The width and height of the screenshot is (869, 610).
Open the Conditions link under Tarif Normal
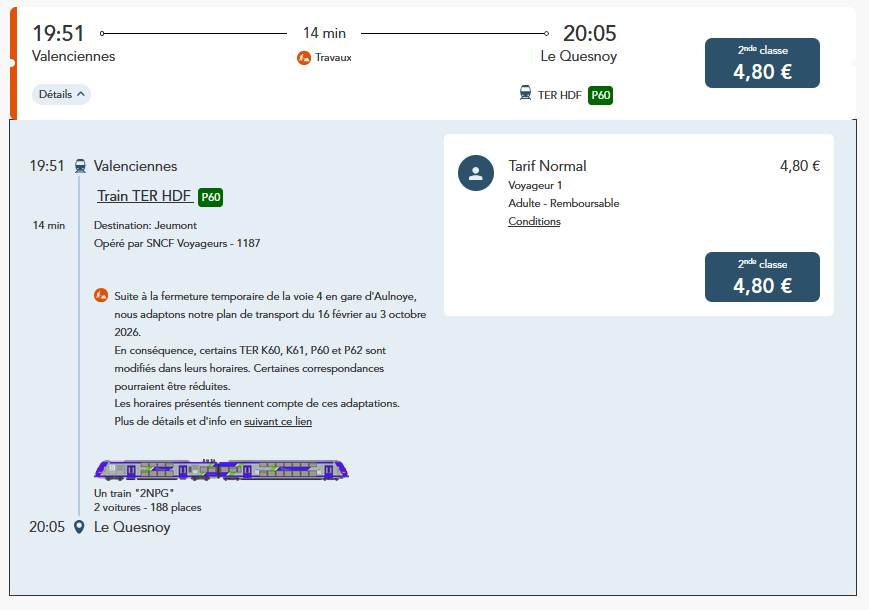[534, 221]
